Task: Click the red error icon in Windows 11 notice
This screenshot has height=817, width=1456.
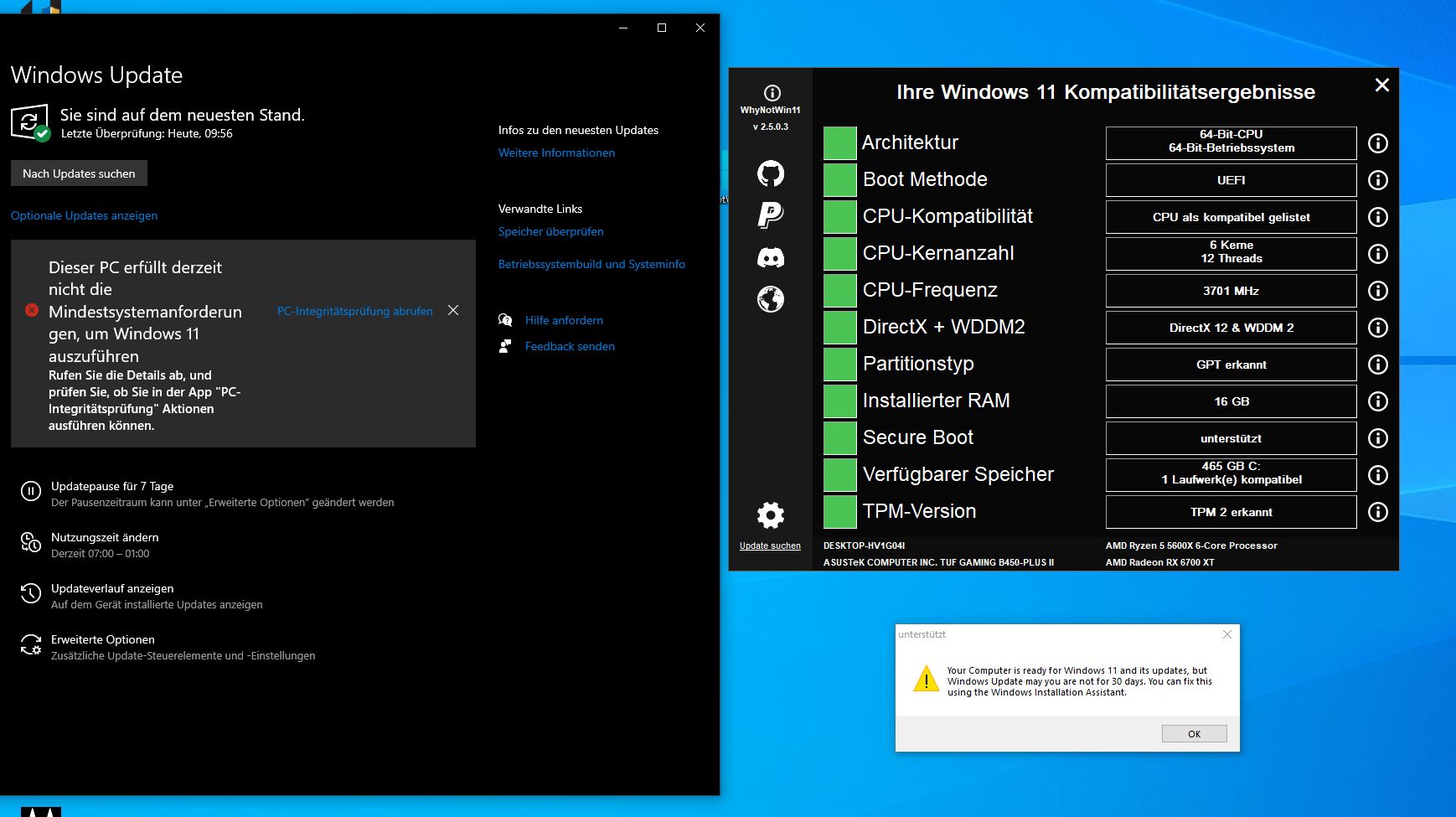Action: point(32,310)
